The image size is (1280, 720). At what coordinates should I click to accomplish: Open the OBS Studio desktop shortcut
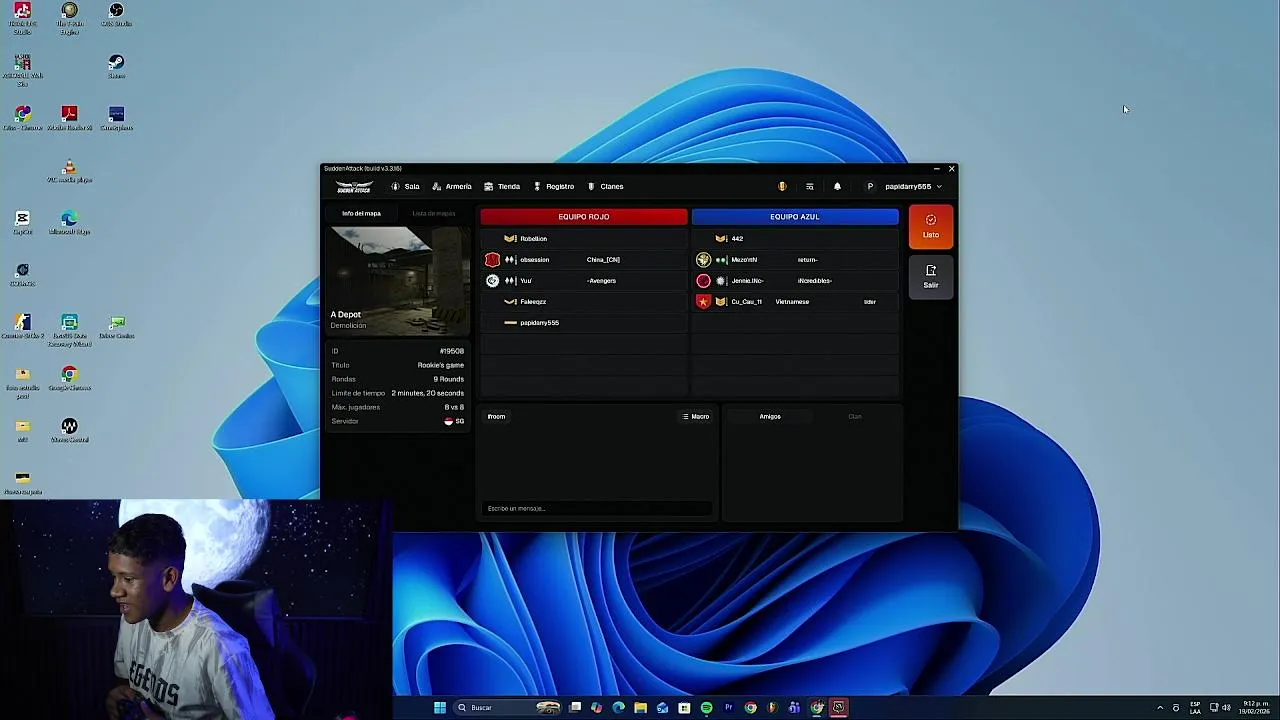pos(116,15)
